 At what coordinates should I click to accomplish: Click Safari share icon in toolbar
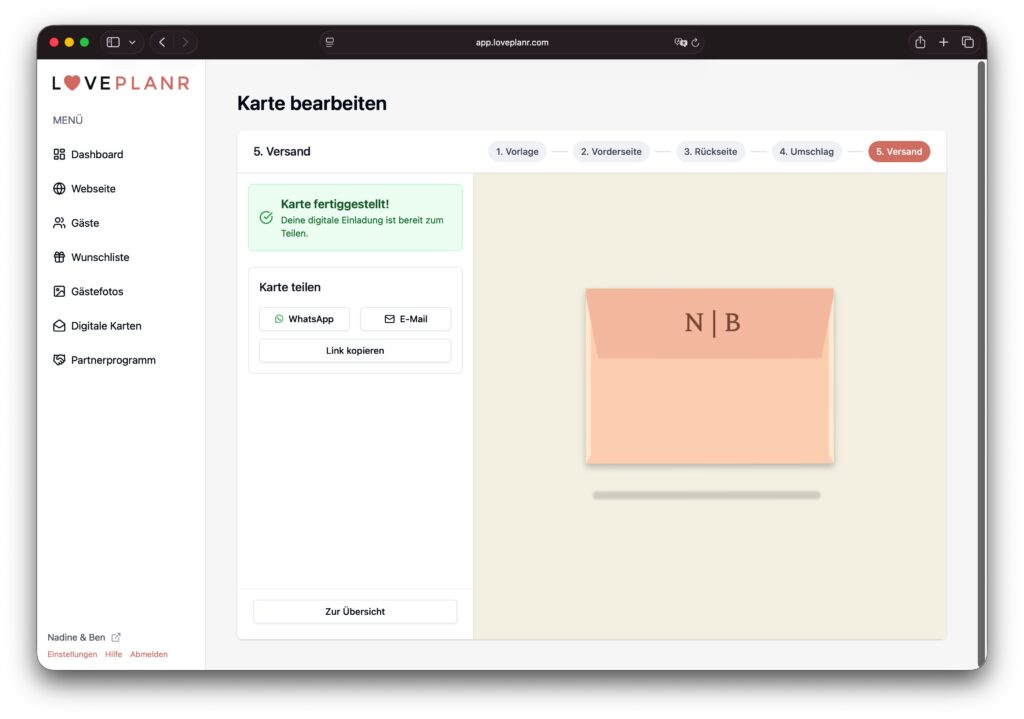(x=919, y=42)
